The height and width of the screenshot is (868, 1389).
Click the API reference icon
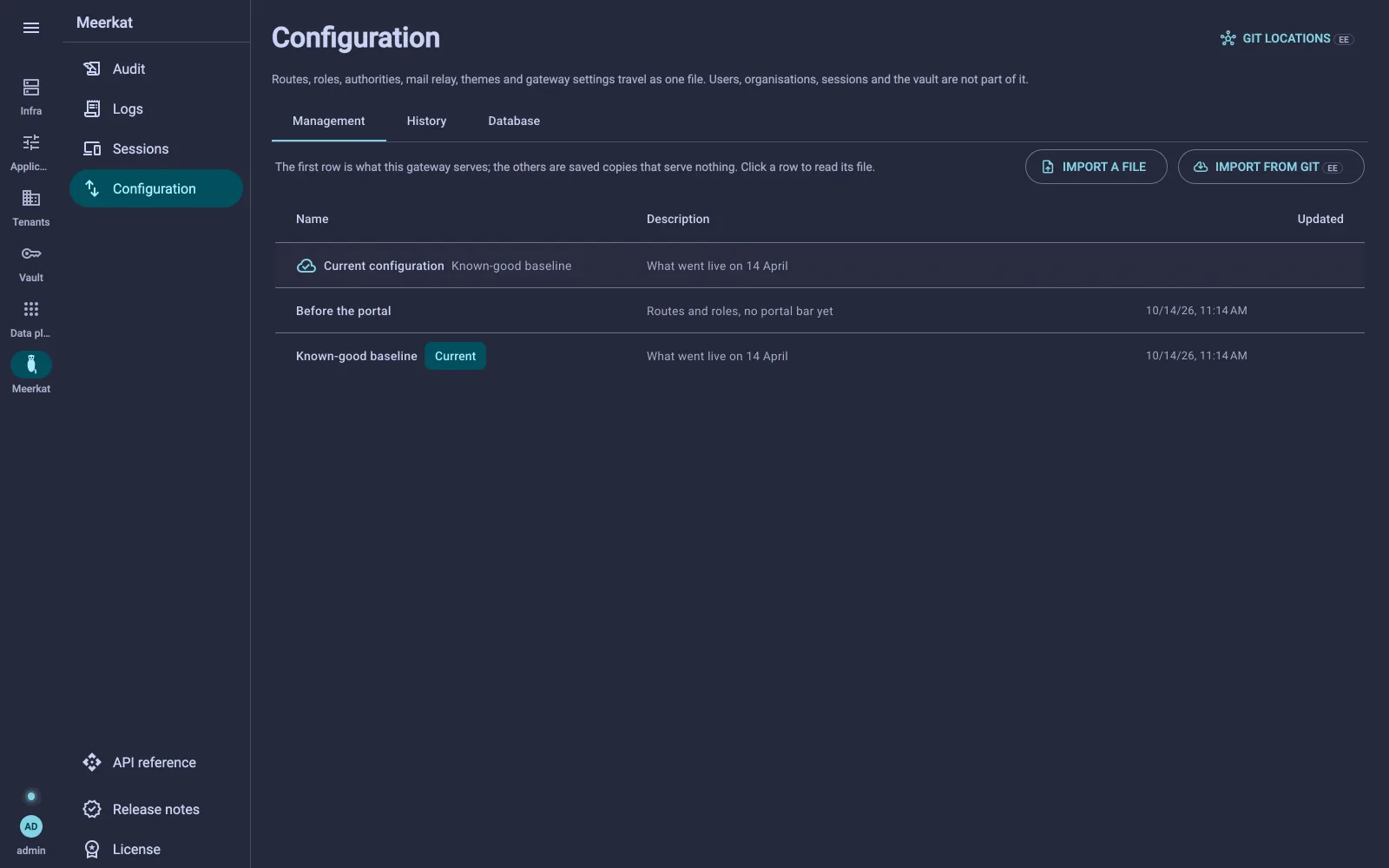tap(92, 762)
